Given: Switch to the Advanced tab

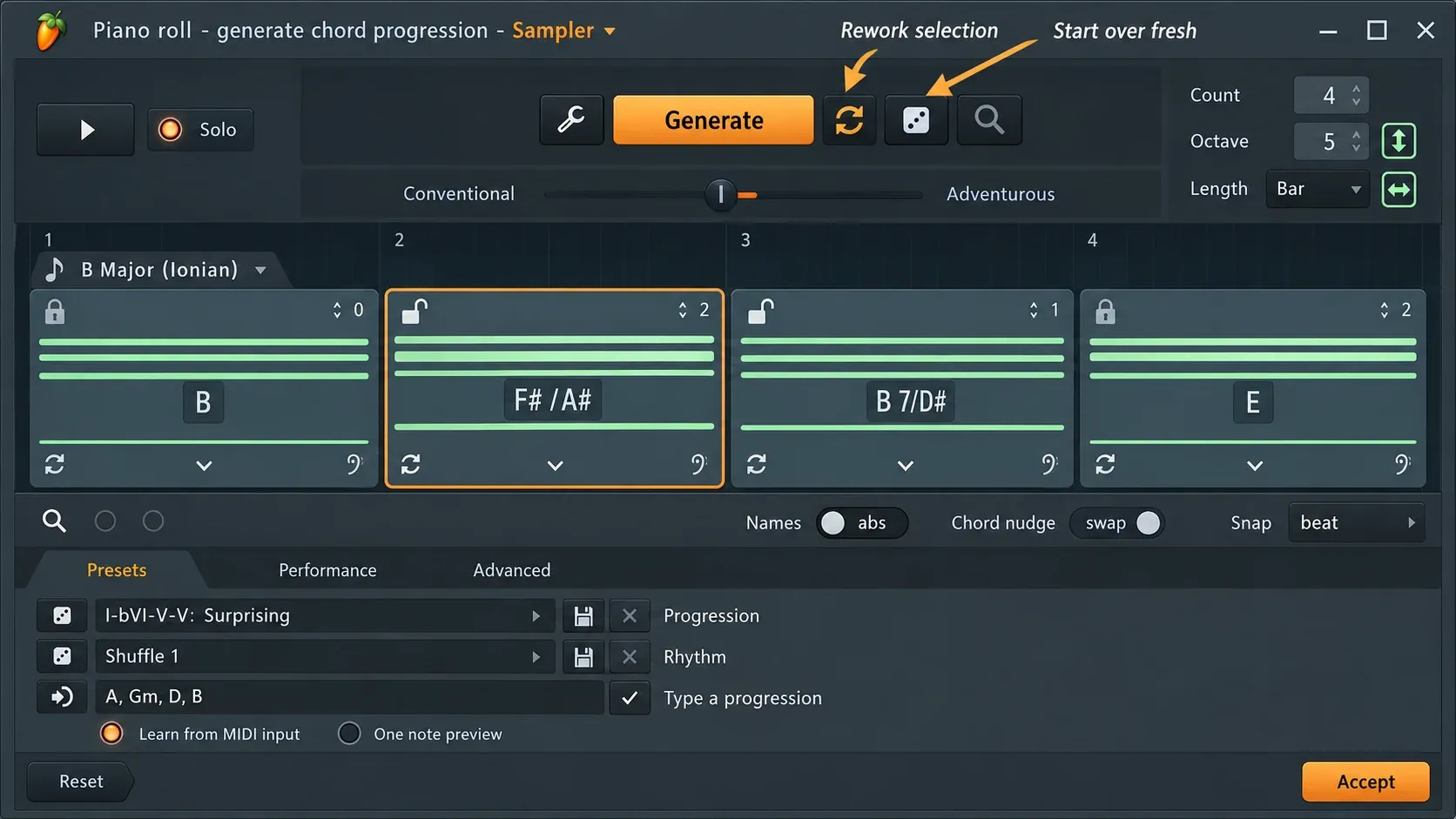Looking at the screenshot, I should (512, 570).
